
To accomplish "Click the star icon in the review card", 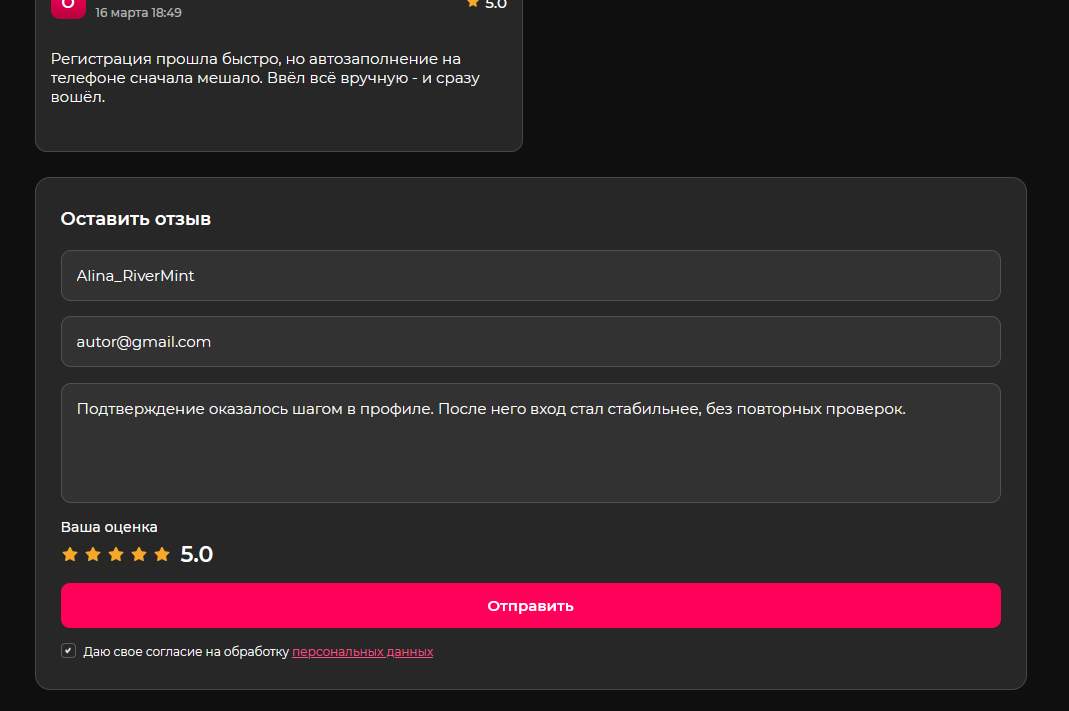I will pyautogui.click(x=473, y=4).
